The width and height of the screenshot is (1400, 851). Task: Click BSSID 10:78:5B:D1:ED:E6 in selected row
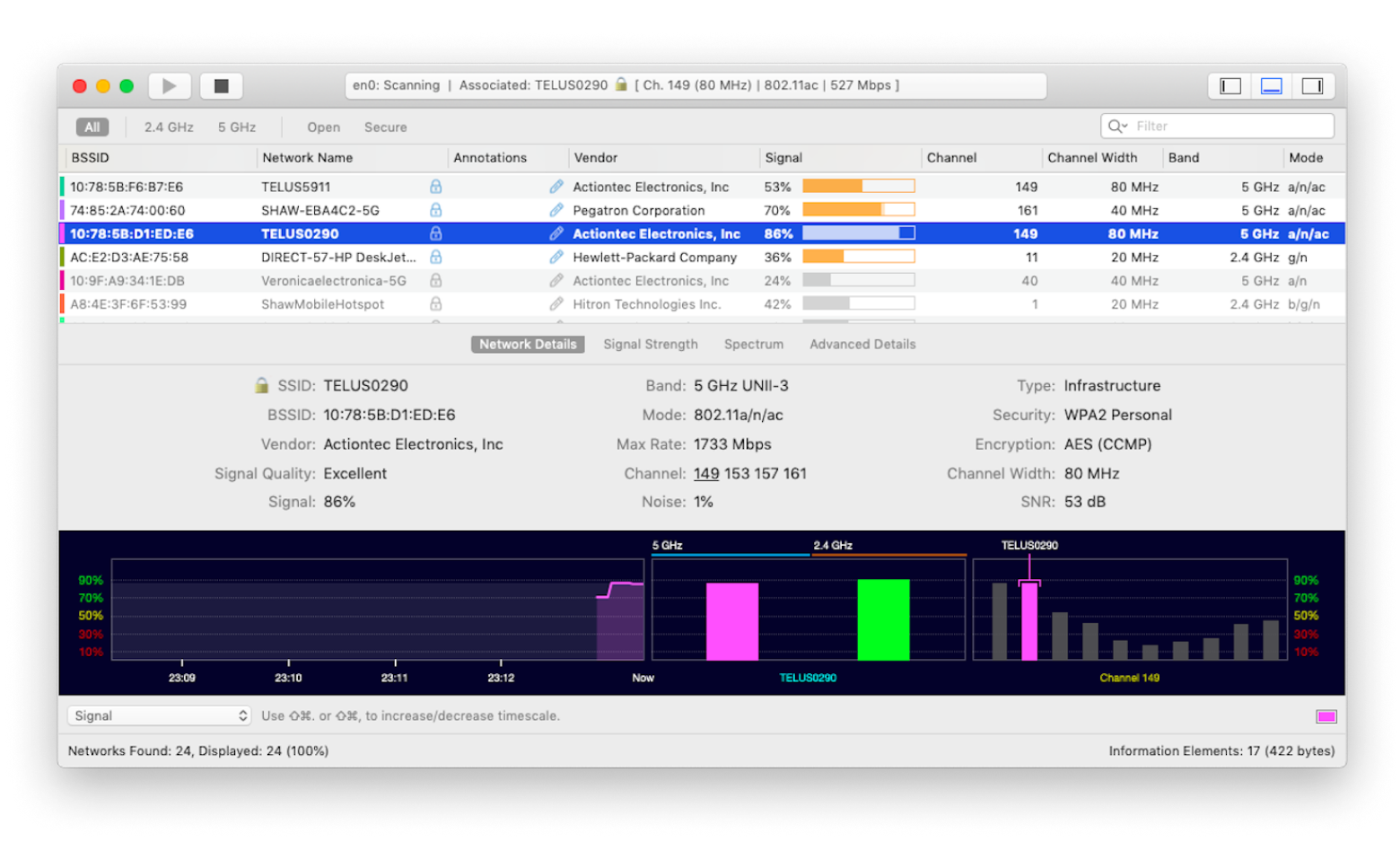click(x=132, y=233)
